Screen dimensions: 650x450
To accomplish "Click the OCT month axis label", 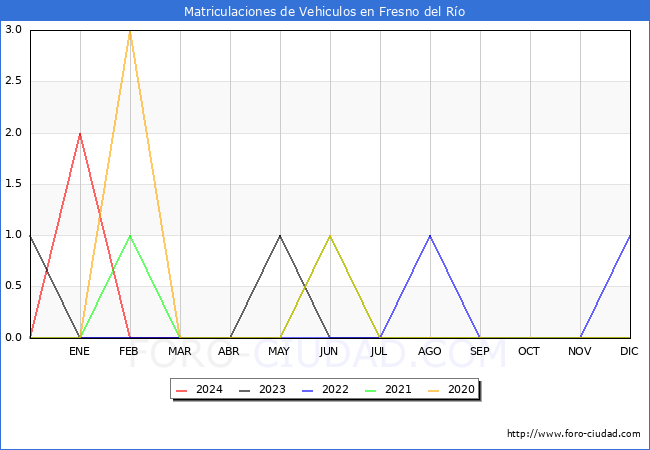I will (529, 351).
